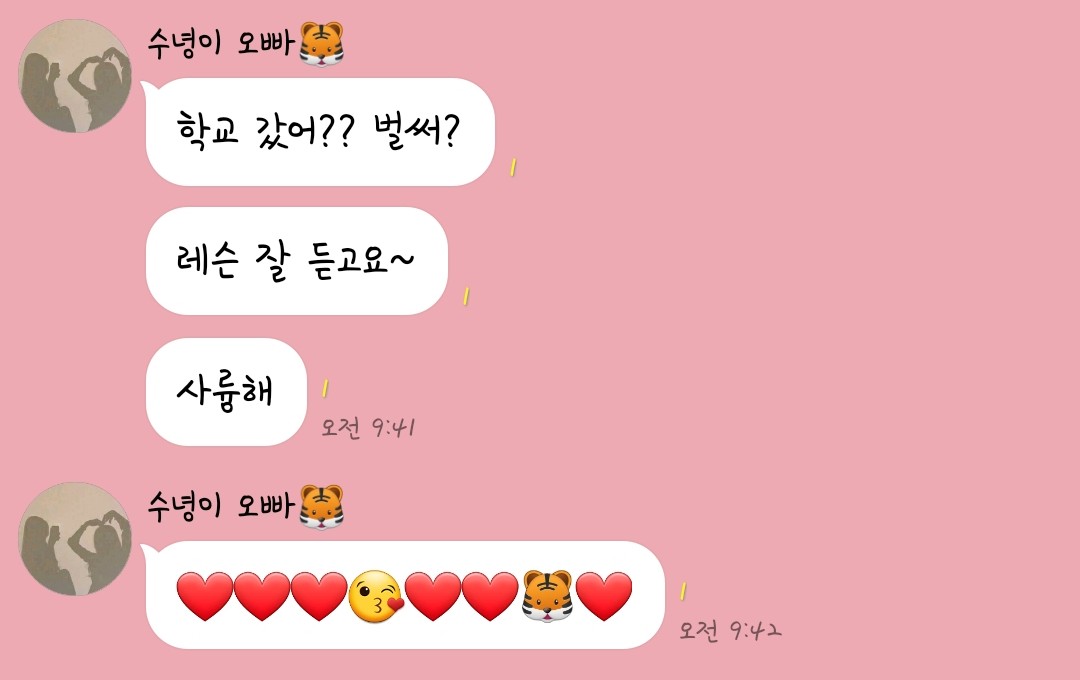Select the '학교 갔어?? 벌써?' message bubble
Image resolution: width=1080 pixels, height=680 pixels.
320,132
